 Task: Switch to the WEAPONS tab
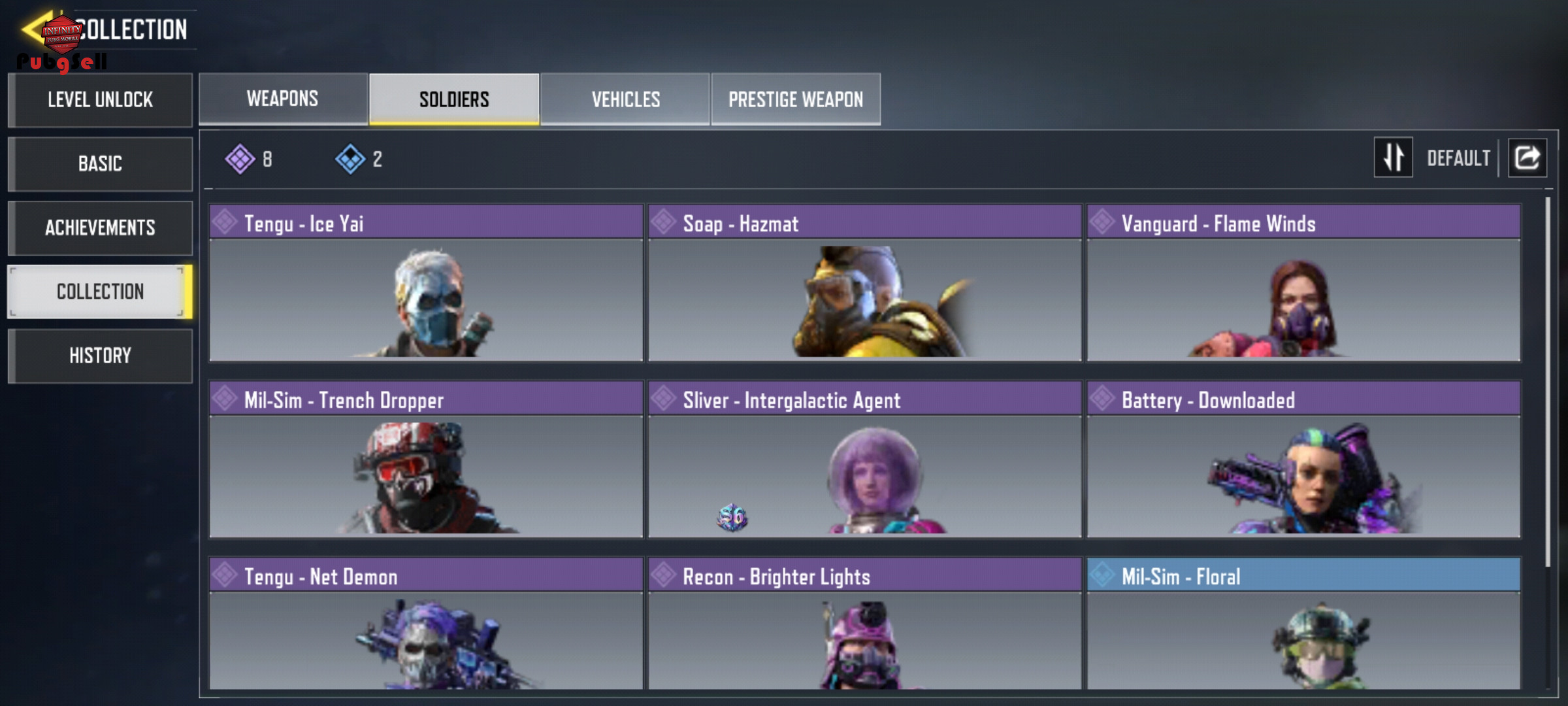tap(283, 99)
